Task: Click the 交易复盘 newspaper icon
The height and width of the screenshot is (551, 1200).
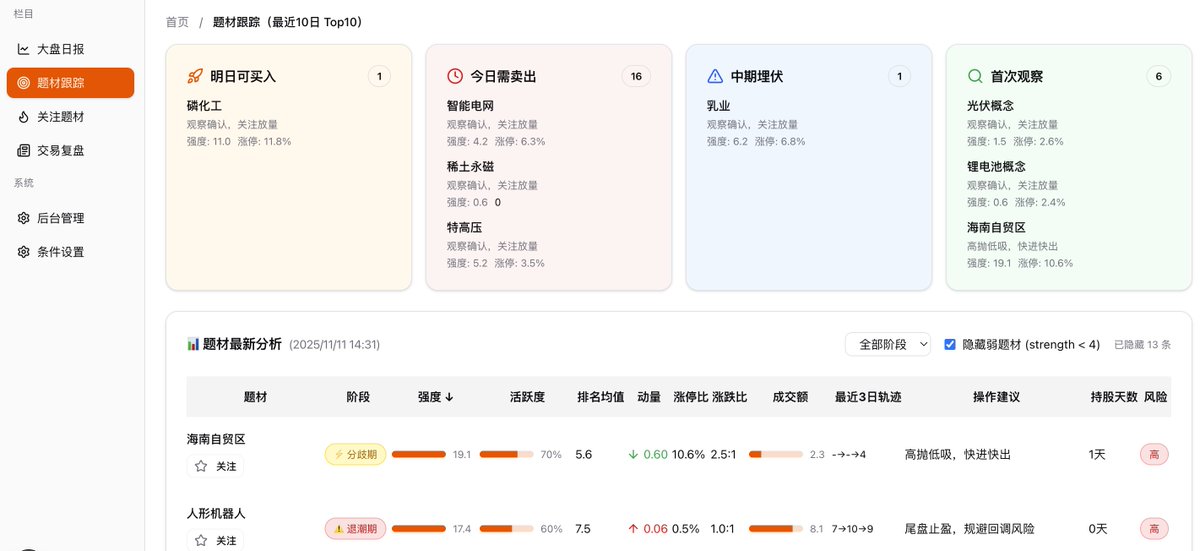Action: click(24, 151)
